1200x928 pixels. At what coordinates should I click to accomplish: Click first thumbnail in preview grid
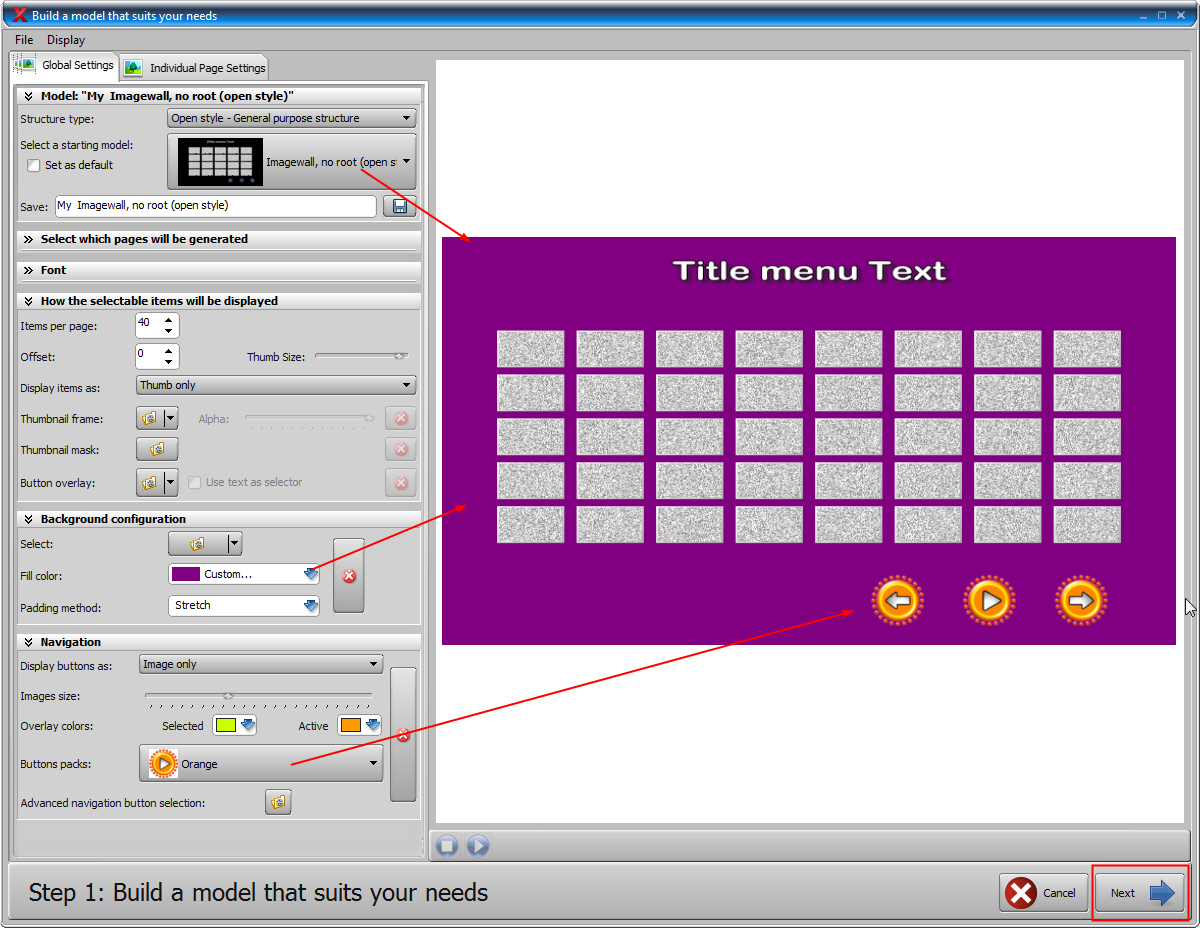[531, 349]
